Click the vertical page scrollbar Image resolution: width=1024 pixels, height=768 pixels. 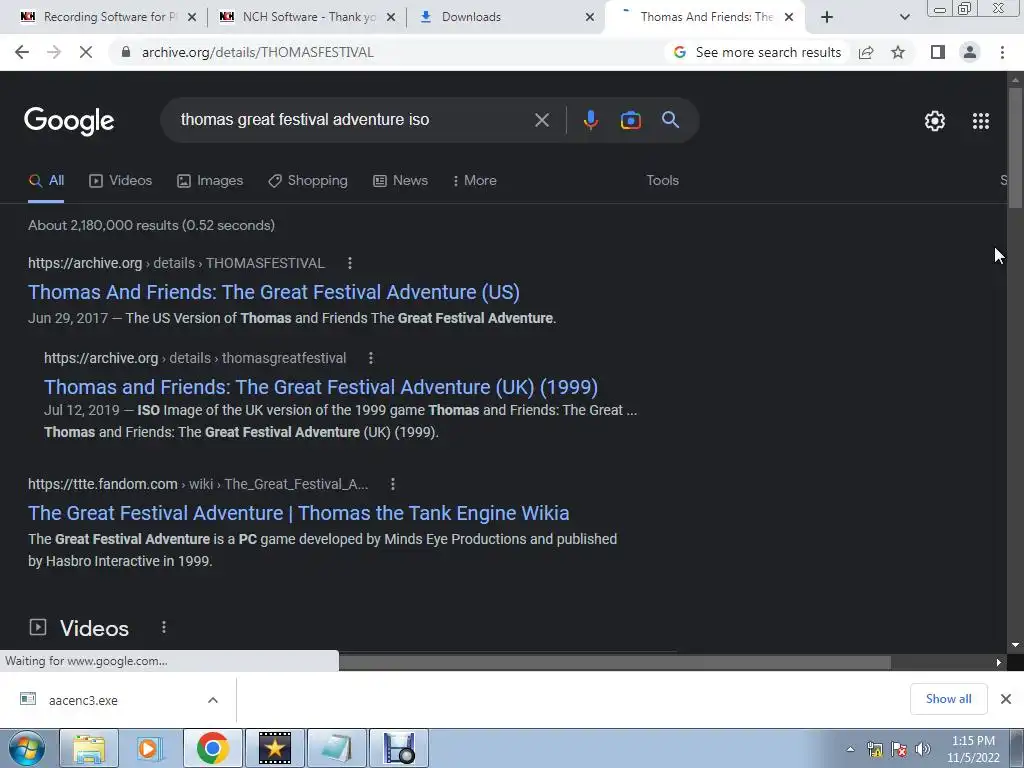pyautogui.click(x=1015, y=150)
